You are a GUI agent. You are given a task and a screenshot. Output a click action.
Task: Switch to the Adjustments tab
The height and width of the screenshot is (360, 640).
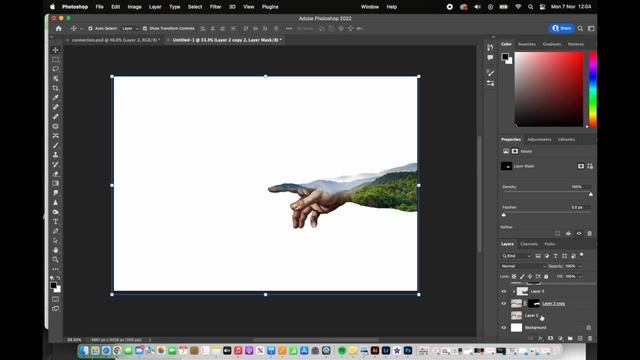point(539,140)
